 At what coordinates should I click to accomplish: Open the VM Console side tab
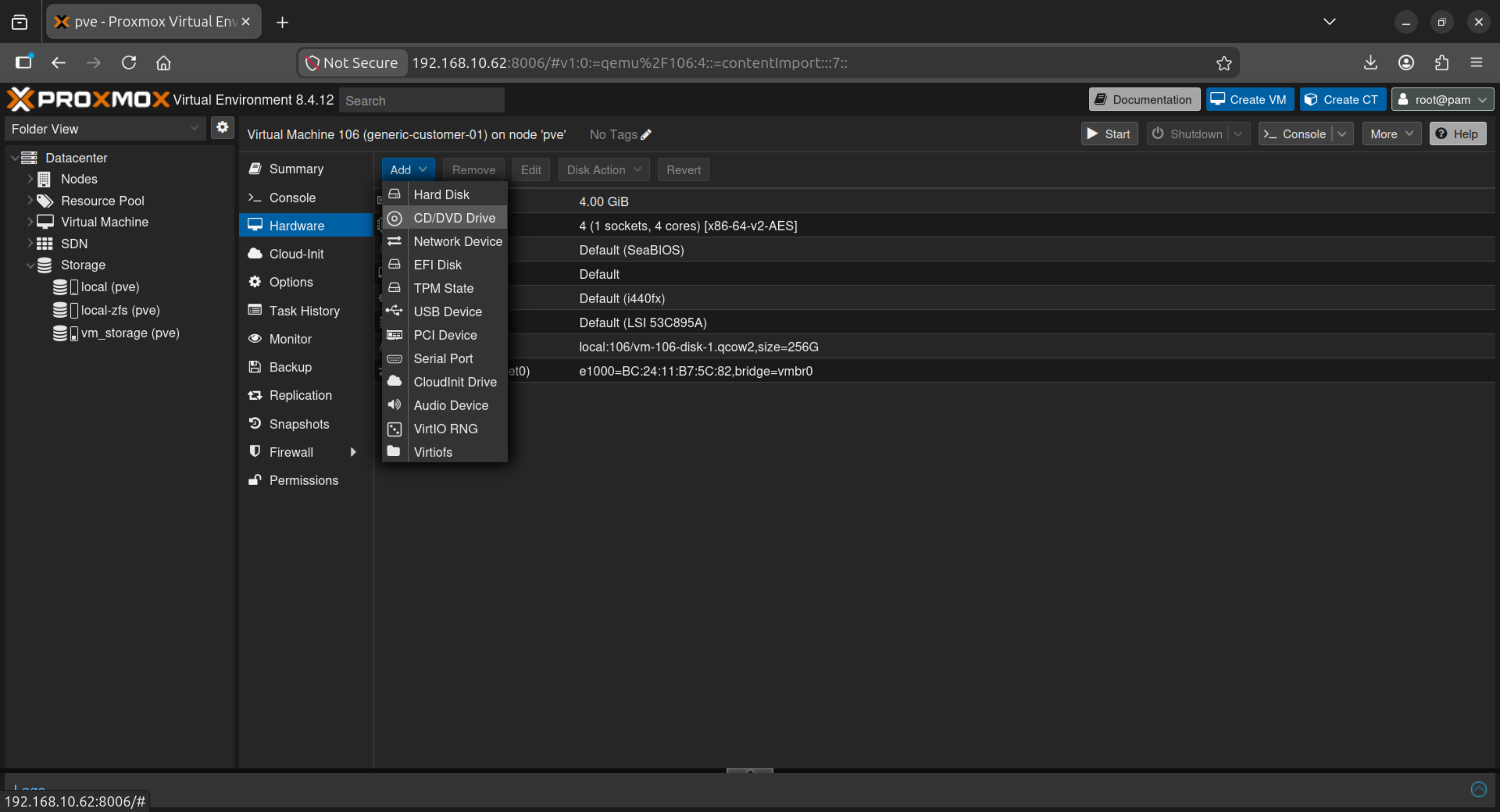306,197
